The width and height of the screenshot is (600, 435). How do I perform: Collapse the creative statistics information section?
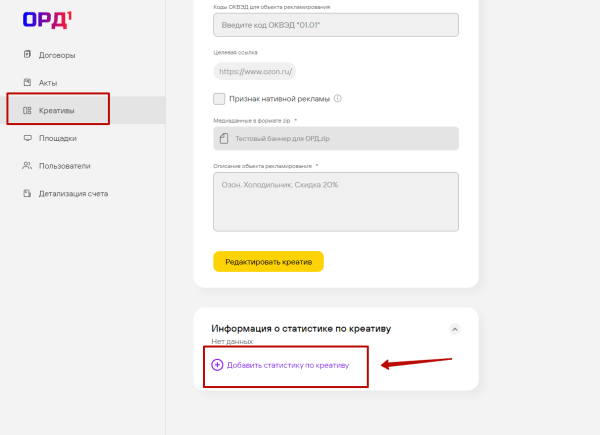(454, 328)
